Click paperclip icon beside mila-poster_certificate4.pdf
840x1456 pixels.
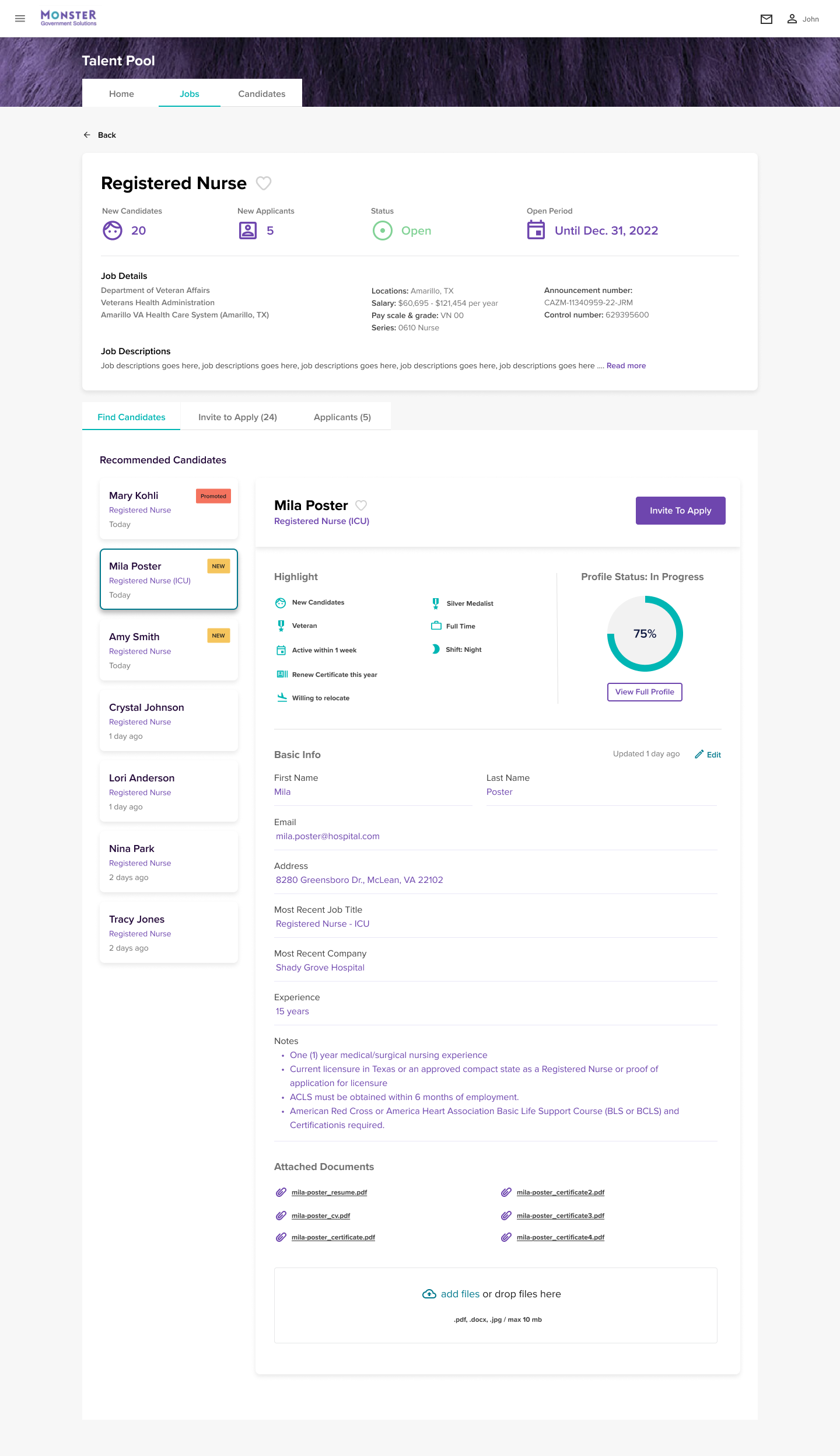point(506,1237)
